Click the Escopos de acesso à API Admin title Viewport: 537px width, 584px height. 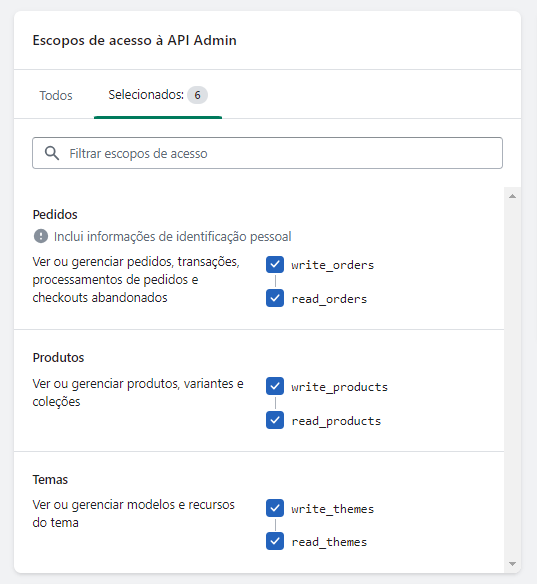click(134, 40)
